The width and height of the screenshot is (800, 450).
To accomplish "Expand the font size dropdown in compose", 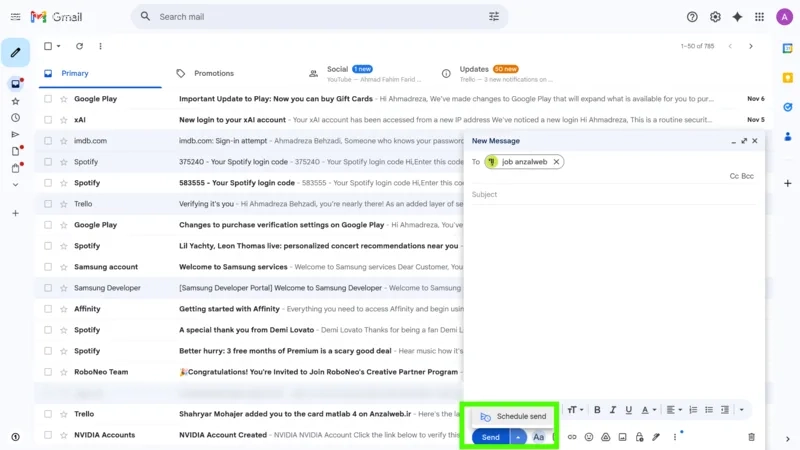I will (575, 410).
